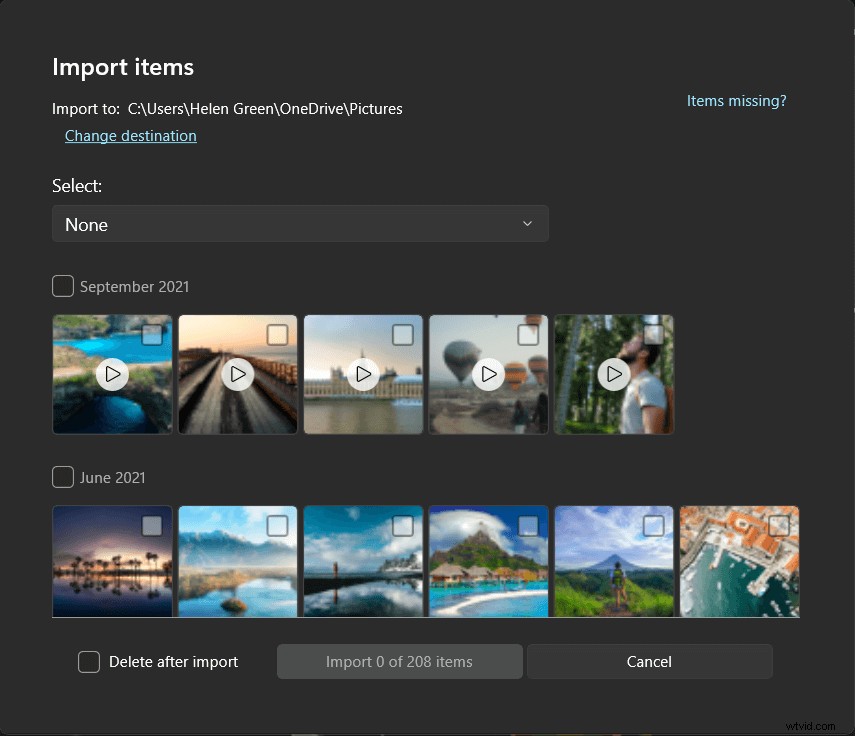Cancel the import dialog

coord(648,661)
